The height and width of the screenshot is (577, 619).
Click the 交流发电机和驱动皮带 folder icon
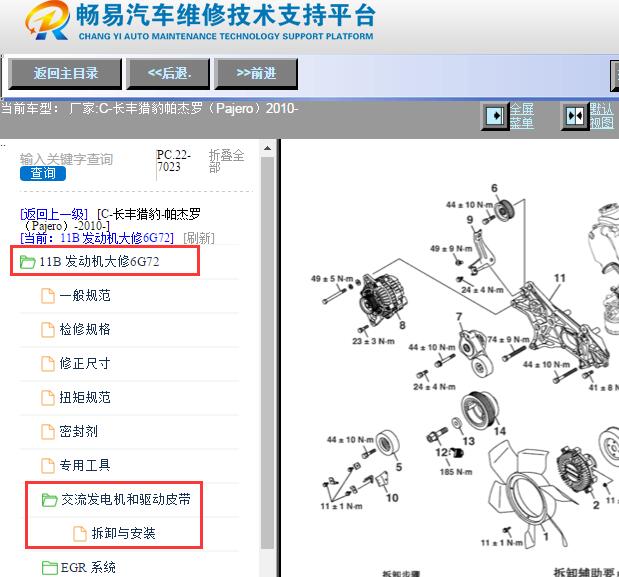(x=50, y=500)
